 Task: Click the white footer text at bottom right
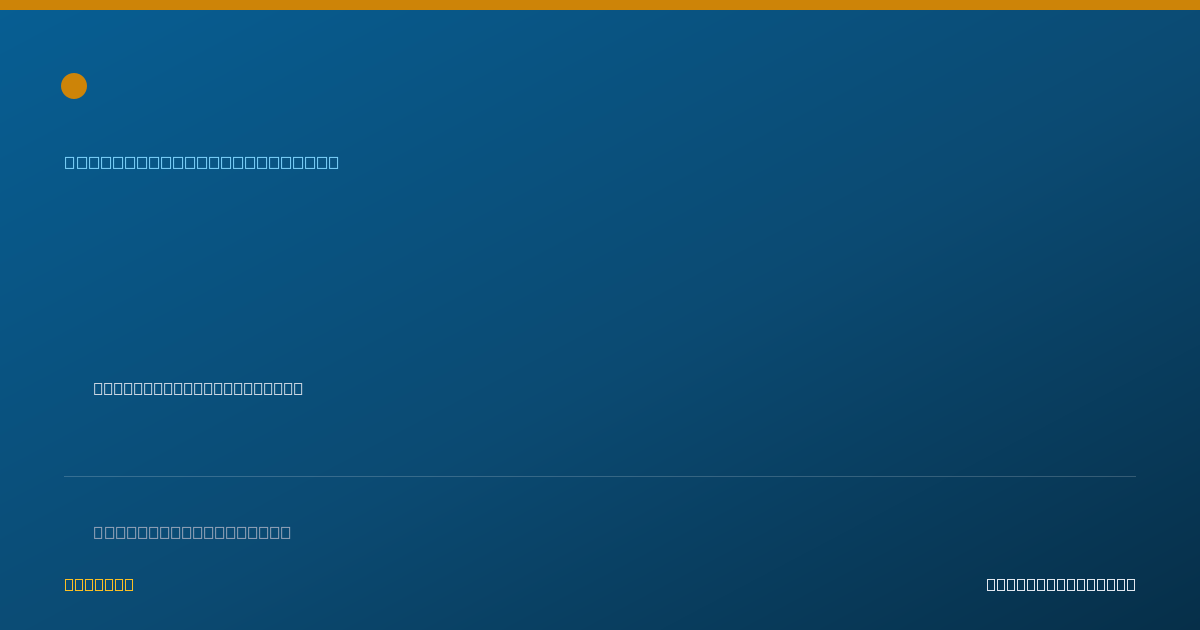pos(1061,584)
